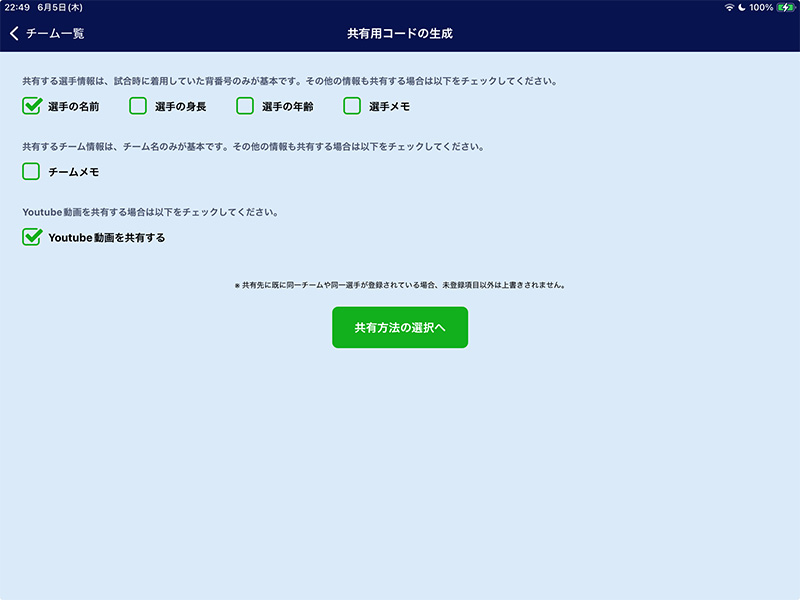Tap the 22:49 clock in status bar

(17, 7)
